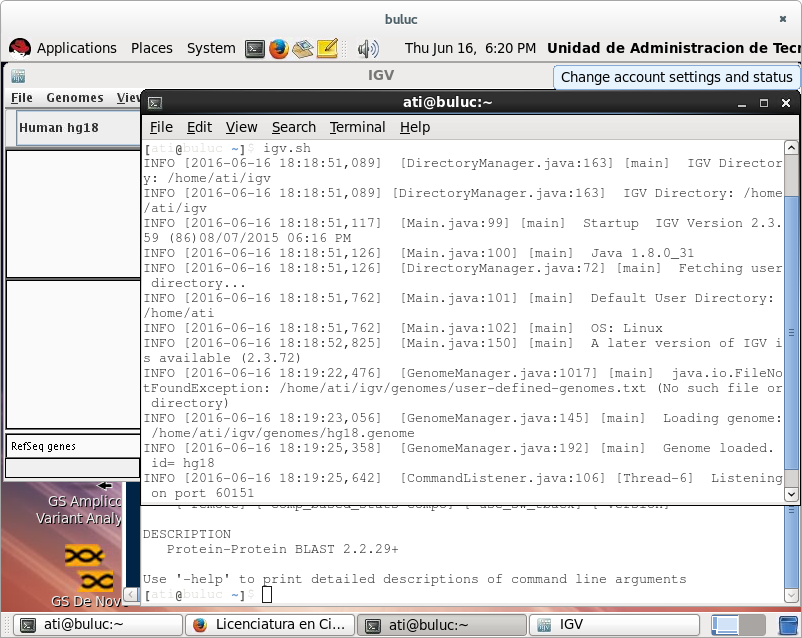This screenshot has height=638, width=802.
Task: Click the workspace switcher first desktop
Action: 725,625
